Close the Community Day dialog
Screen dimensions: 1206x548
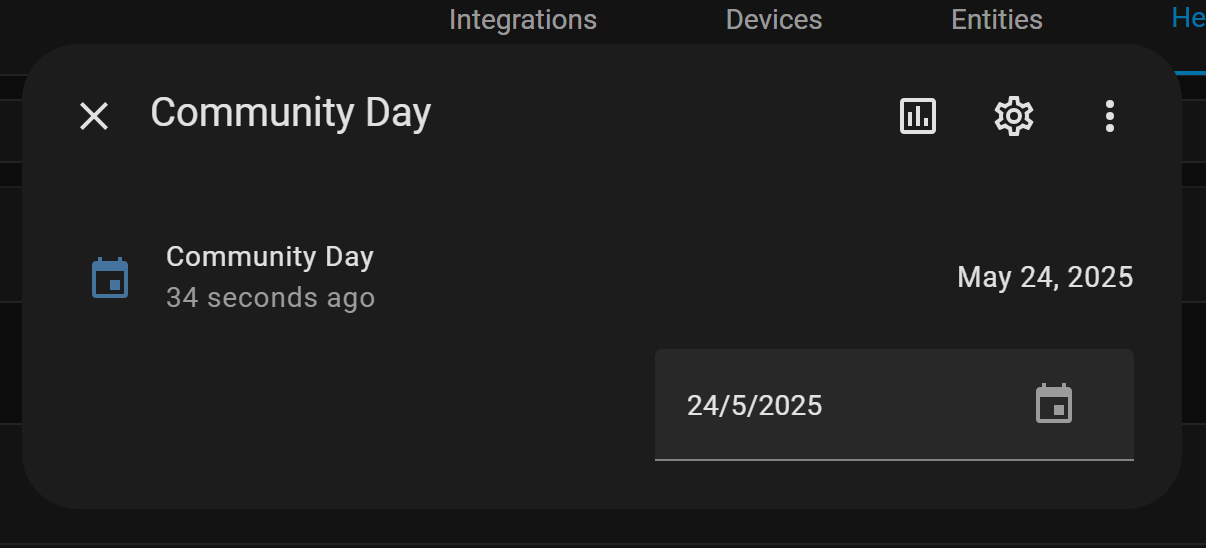pos(94,116)
